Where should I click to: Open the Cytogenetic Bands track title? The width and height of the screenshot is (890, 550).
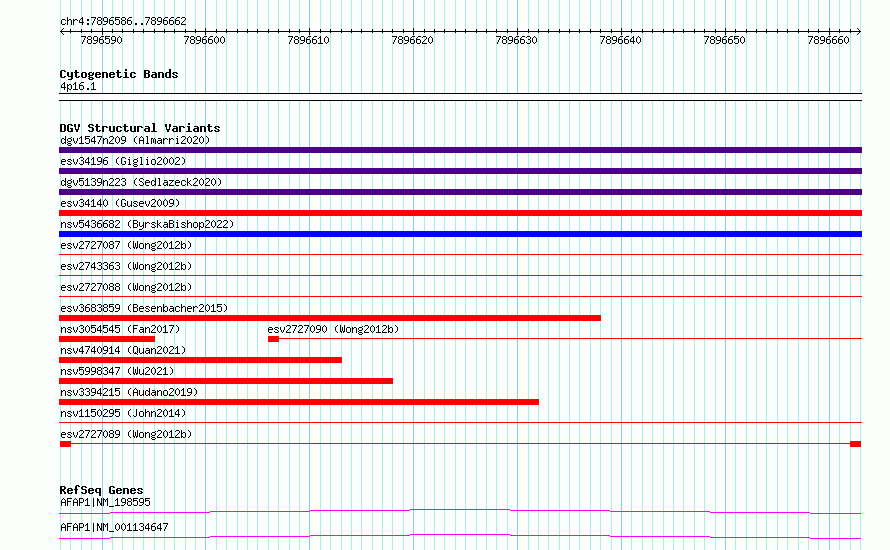click(119, 74)
